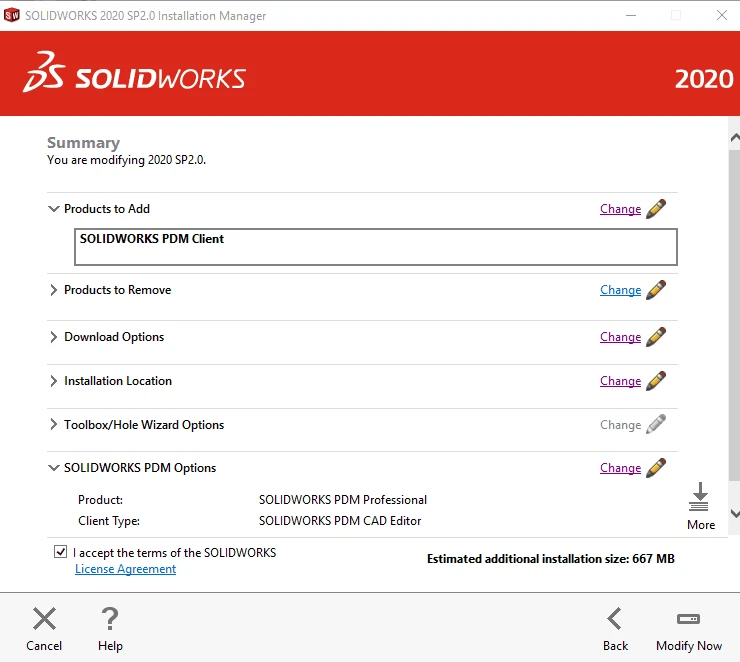Click the Change link for Download Options
The height and width of the screenshot is (662, 740).
(x=620, y=337)
